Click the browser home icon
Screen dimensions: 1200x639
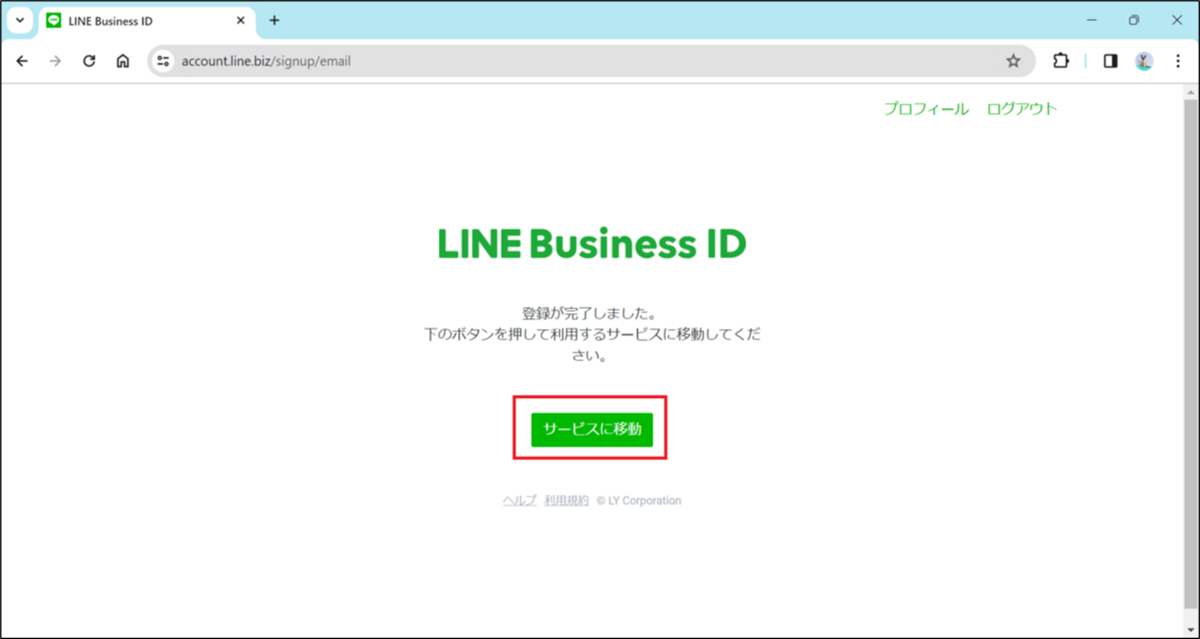[x=122, y=61]
